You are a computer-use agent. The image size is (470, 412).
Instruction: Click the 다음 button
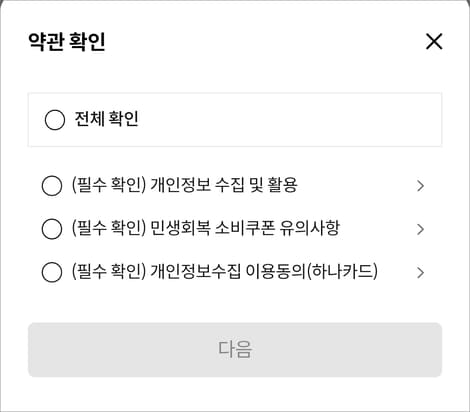point(235,350)
